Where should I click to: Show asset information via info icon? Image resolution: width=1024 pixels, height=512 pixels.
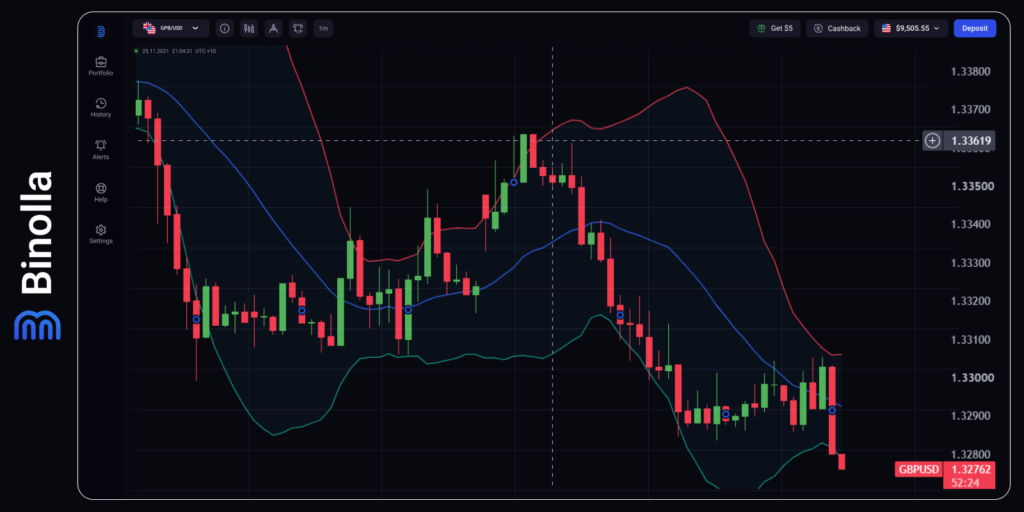[x=225, y=28]
